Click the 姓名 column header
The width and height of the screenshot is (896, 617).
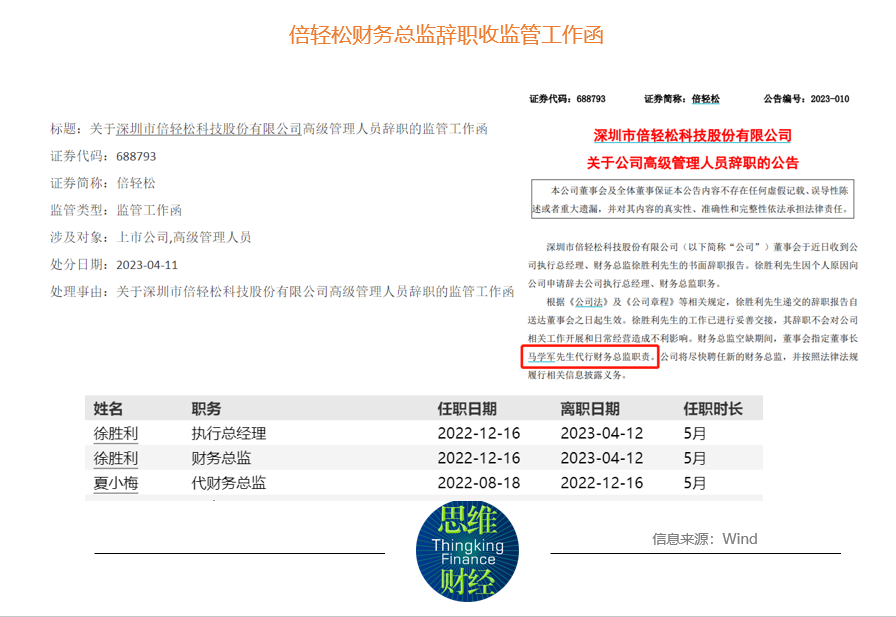point(109,408)
